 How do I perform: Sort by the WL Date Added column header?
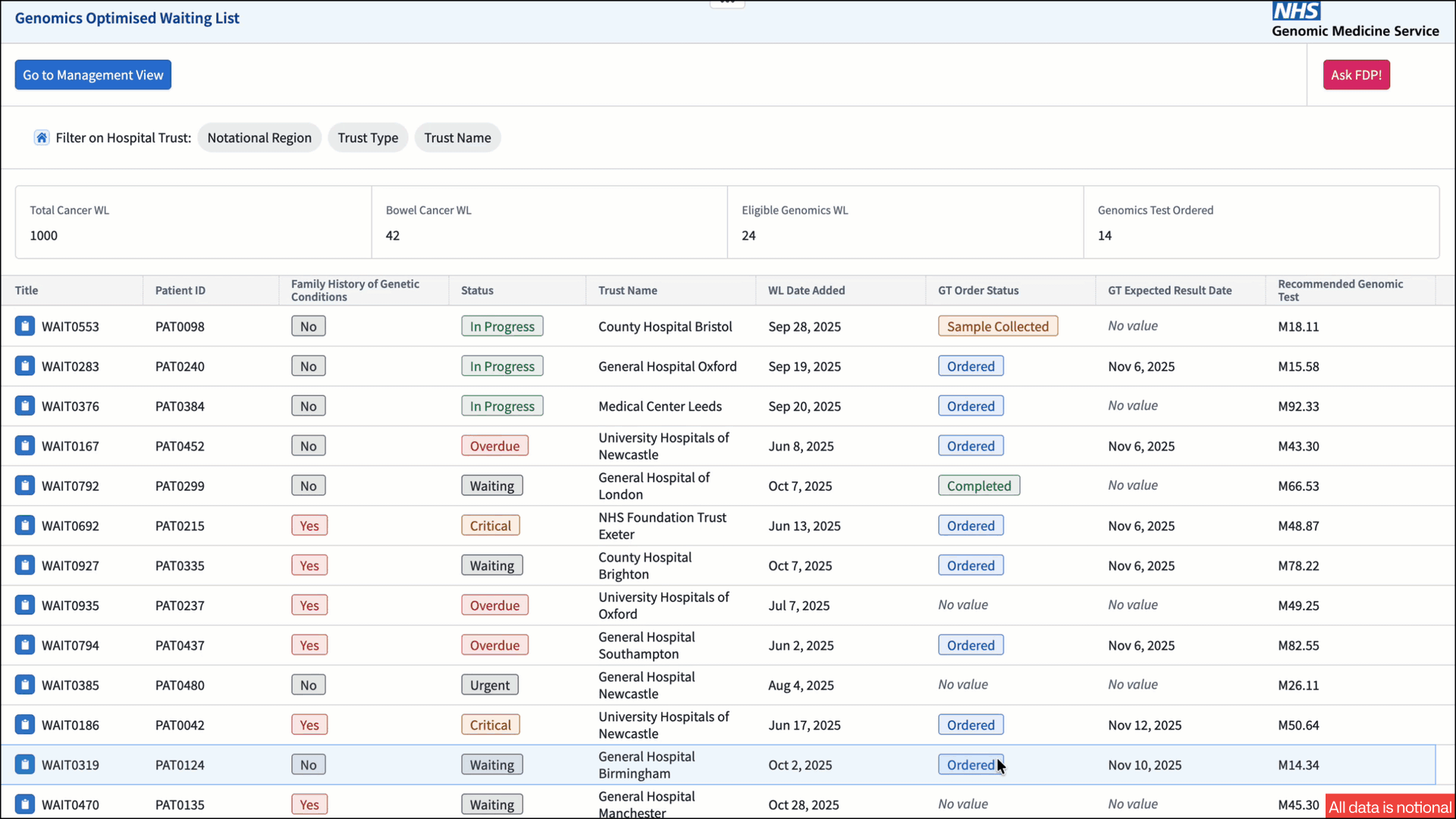point(806,290)
